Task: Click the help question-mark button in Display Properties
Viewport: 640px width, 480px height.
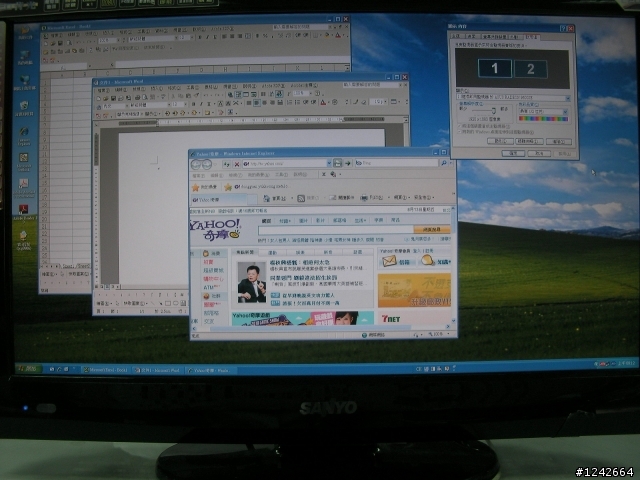Action: (x=563, y=28)
